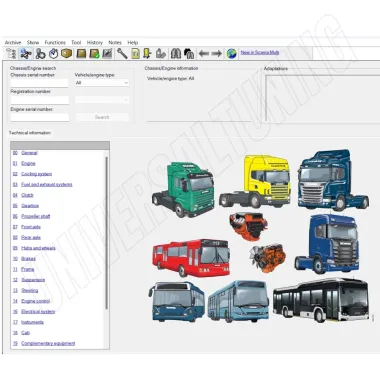
Task: Open the Cooling system link
Action: click(36, 174)
